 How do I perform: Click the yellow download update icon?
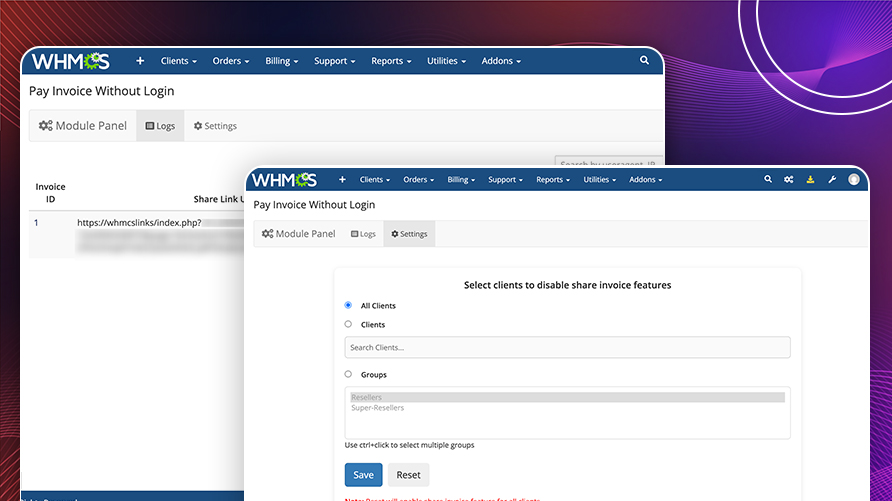(x=810, y=180)
